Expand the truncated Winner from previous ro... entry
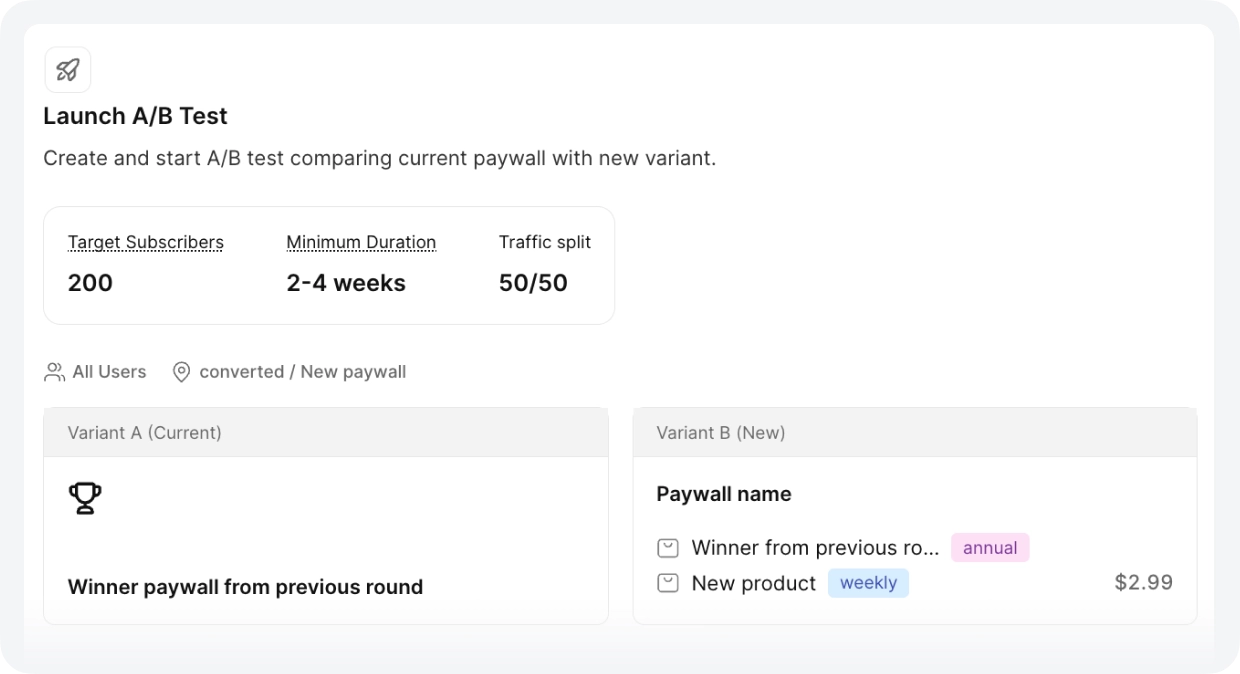Image resolution: width=1240 pixels, height=674 pixels. click(815, 547)
